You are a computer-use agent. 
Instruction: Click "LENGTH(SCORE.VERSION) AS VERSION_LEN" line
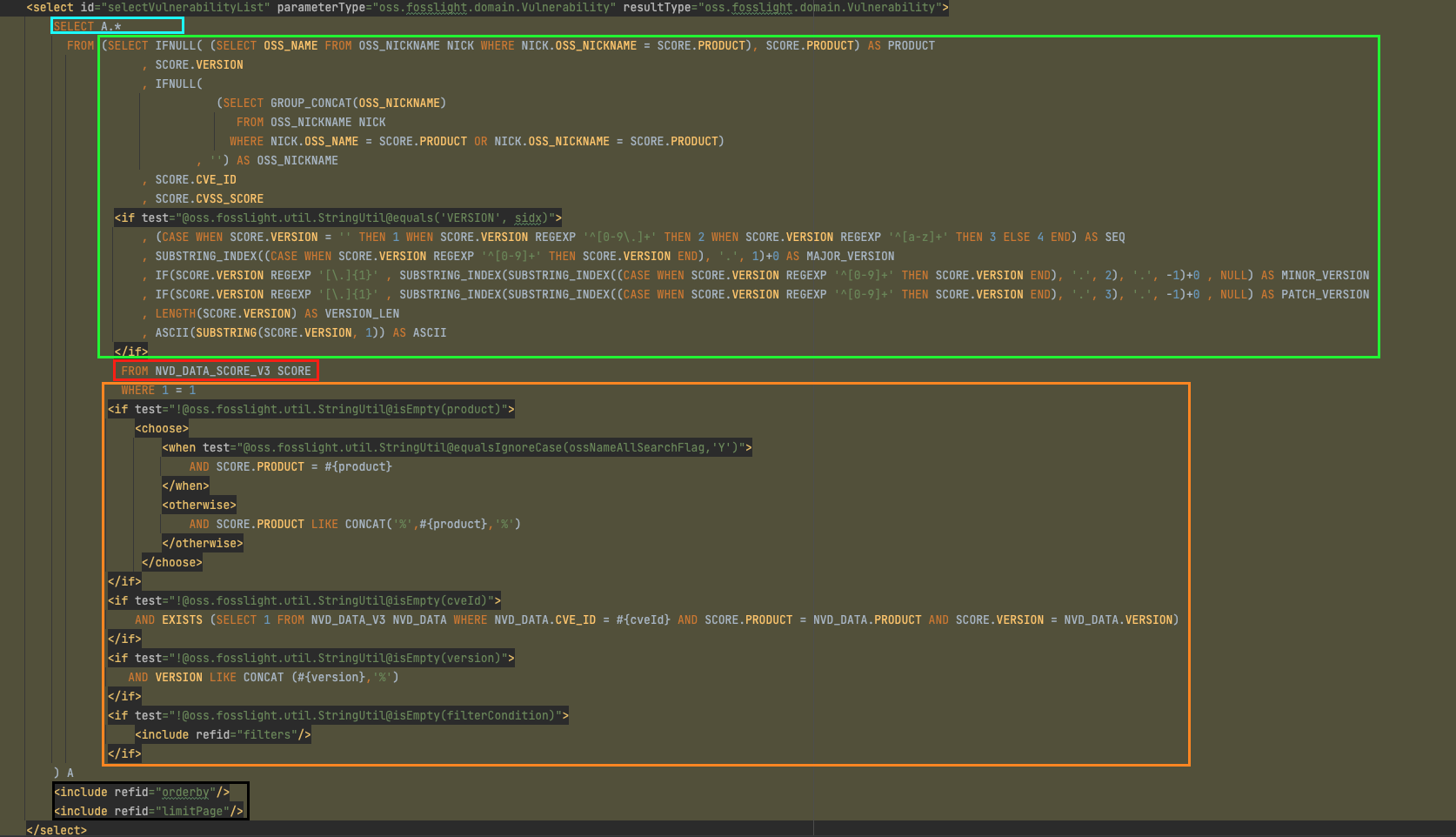point(277,313)
